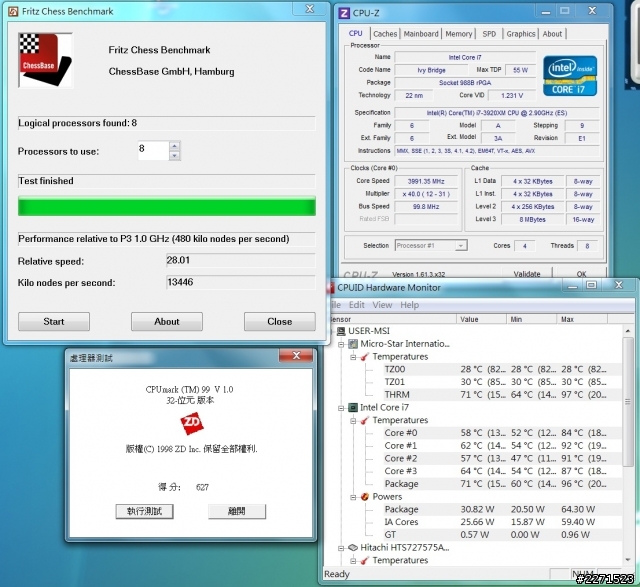This screenshot has height=587, width=640.
Task: Open the Mainboard tab
Action: 421,34
